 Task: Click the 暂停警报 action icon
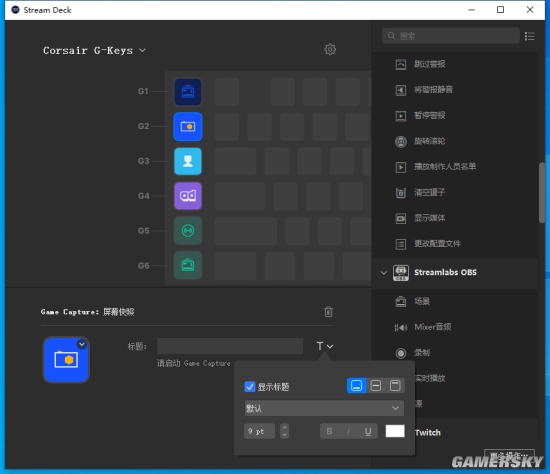click(401, 116)
